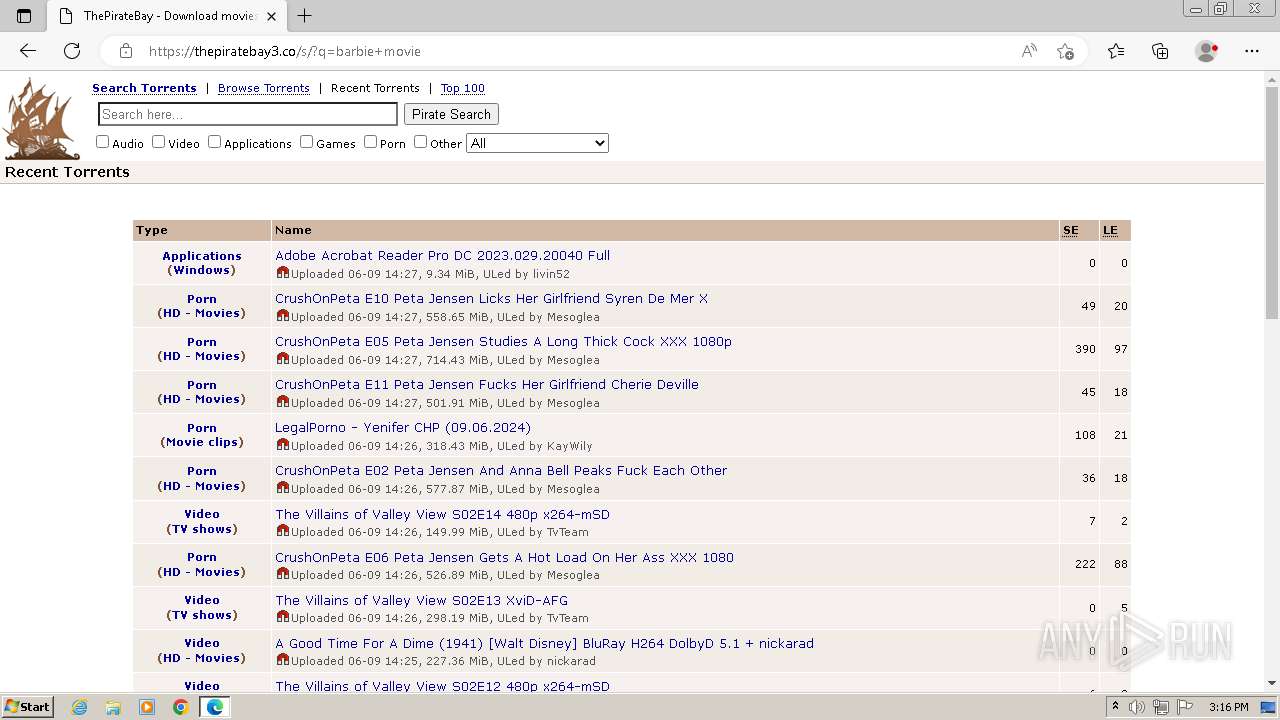Open the Favorites list icon
Viewport: 1280px width, 720px height.
click(1116, 51)
